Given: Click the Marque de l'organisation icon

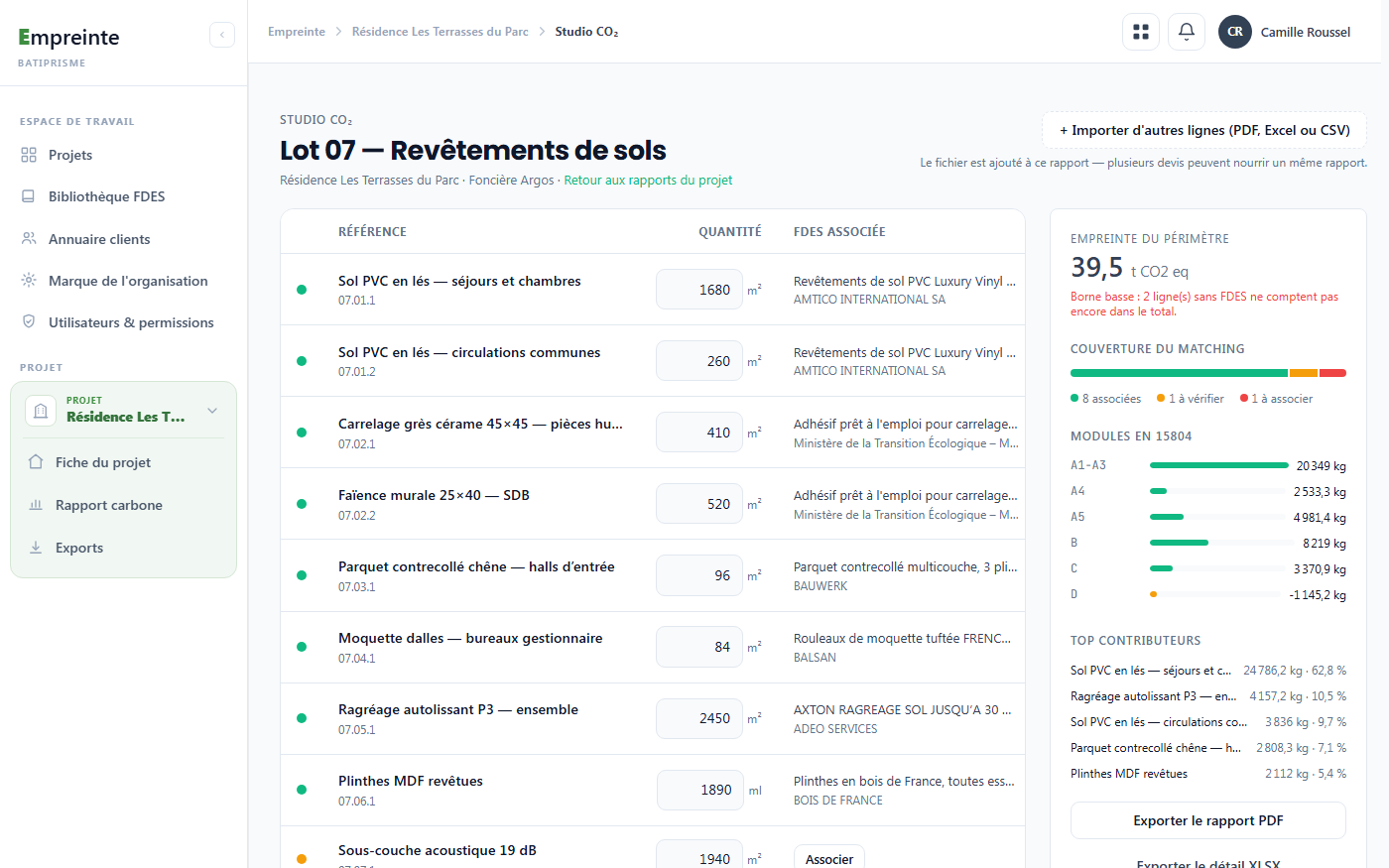Looking at the screenshot, I should (x=29, y=281).
